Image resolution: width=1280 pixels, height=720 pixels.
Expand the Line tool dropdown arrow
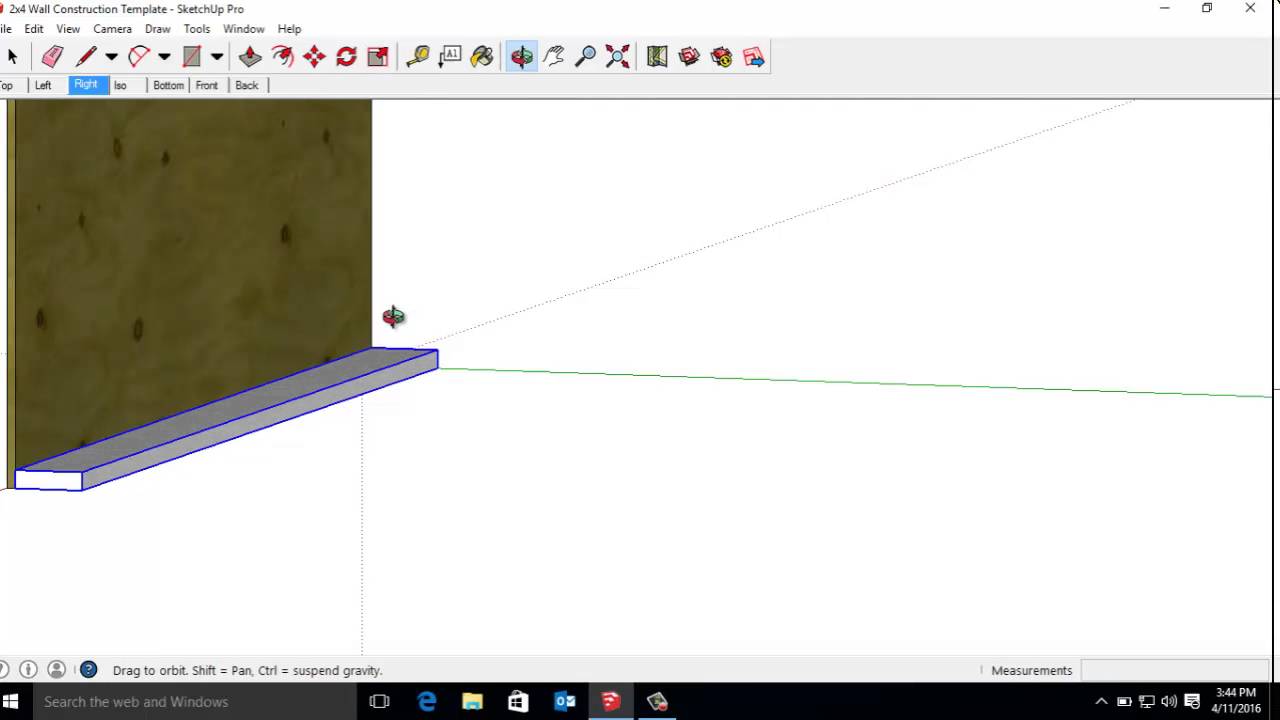coord(111,57)
